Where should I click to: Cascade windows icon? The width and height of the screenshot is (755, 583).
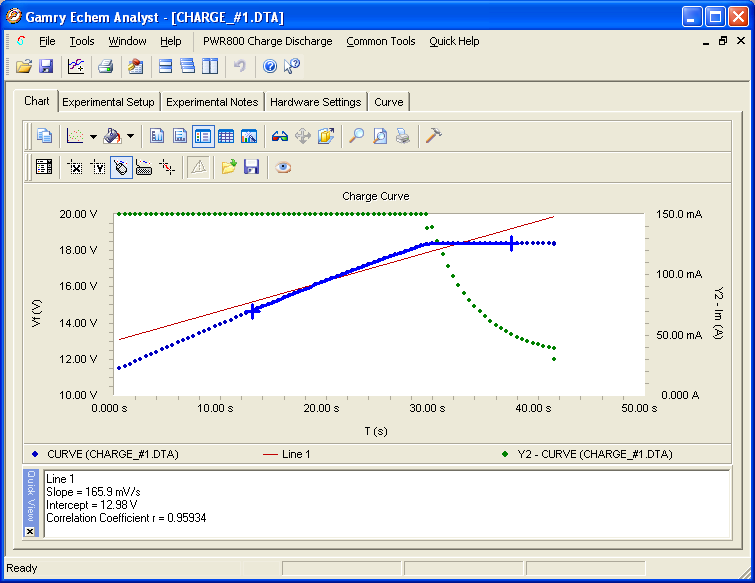[x=187, y=66]
